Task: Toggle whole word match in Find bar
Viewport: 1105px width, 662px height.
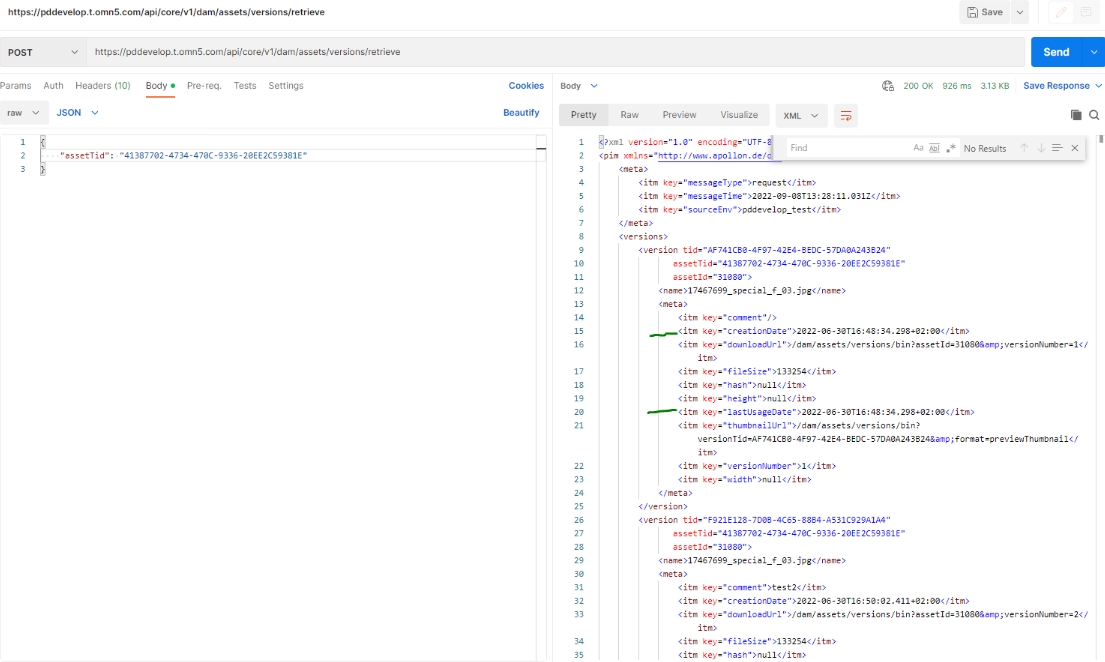Action: [x=935, y=148]
